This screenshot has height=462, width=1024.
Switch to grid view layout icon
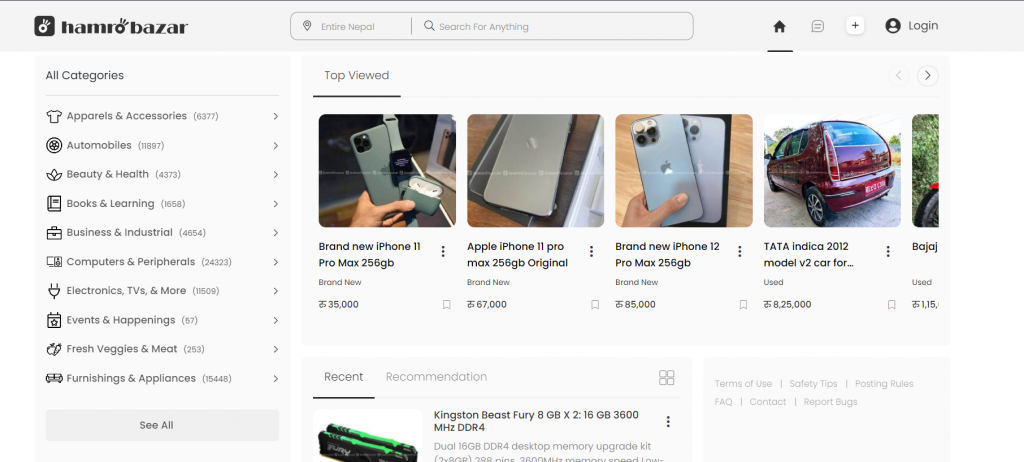(666, 378)
